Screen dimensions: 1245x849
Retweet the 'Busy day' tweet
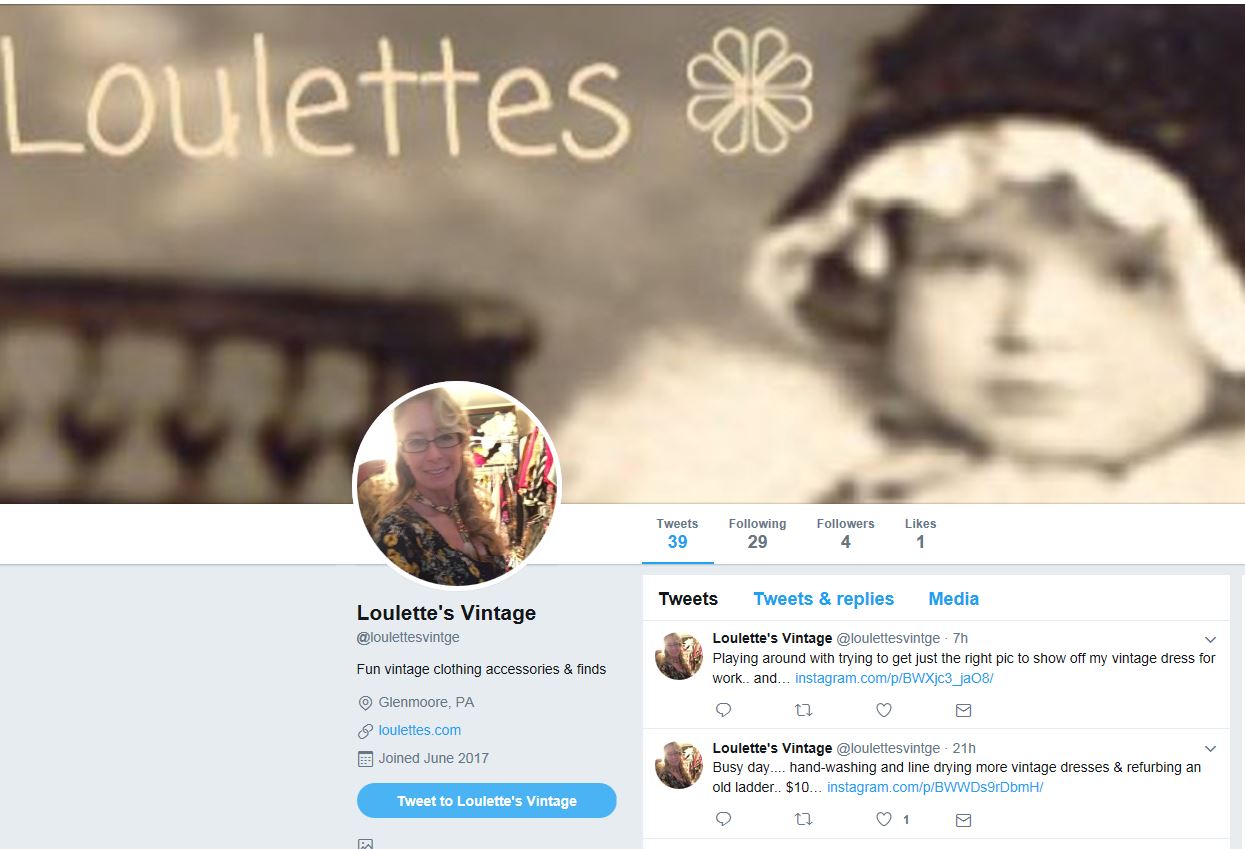[x=803, y=819]
